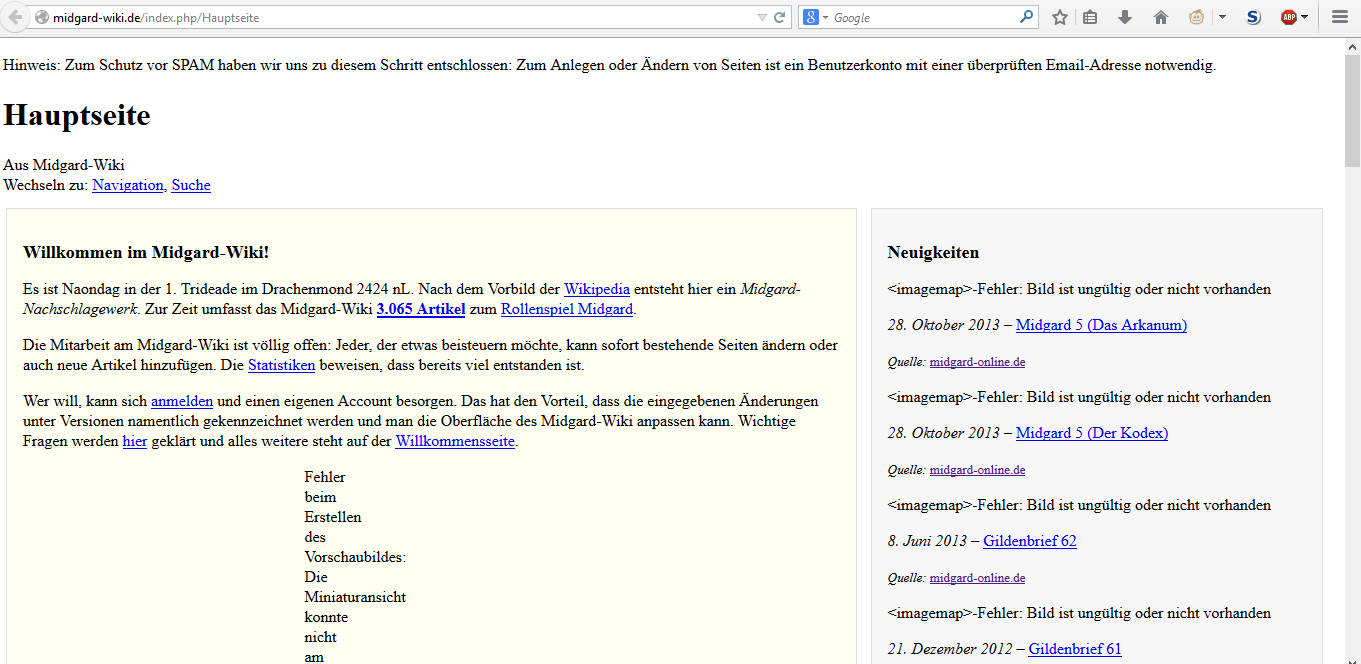The image size is (1361, 664).
Task: Go to the browser home page icon
Action: click(x=1161, y=17)
